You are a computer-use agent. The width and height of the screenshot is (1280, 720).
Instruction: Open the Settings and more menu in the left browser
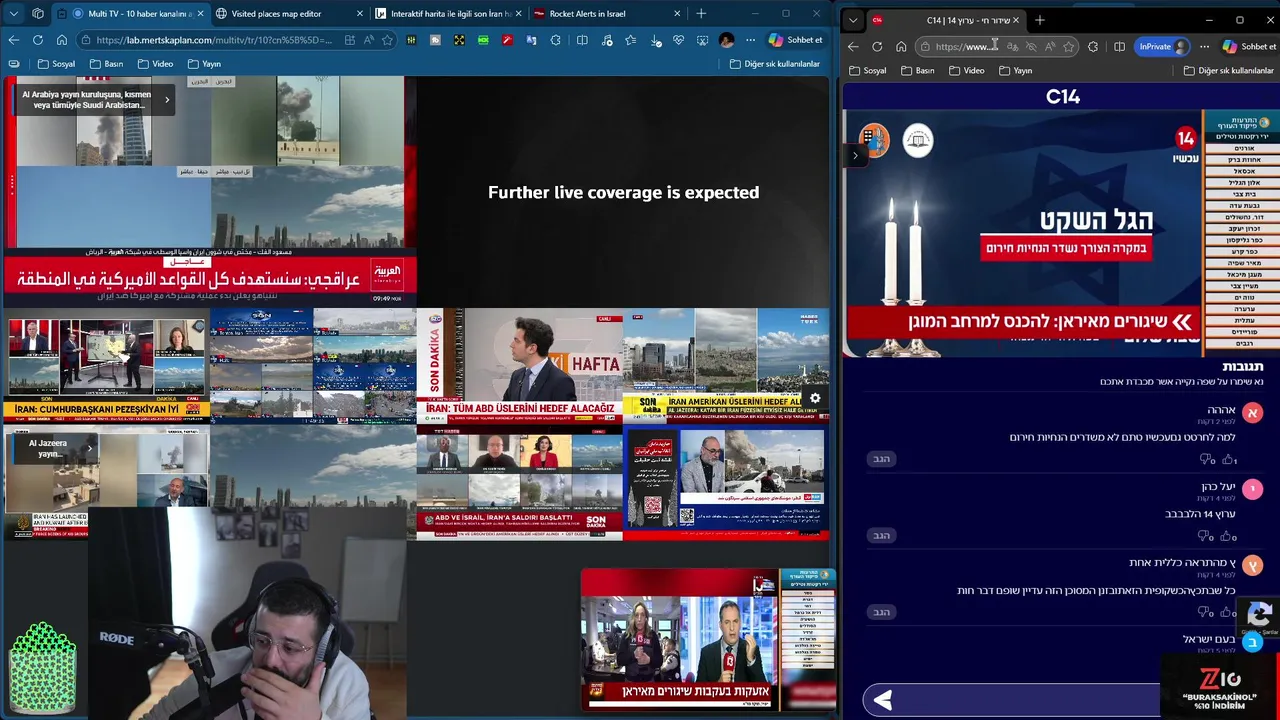tap(748, 40)
